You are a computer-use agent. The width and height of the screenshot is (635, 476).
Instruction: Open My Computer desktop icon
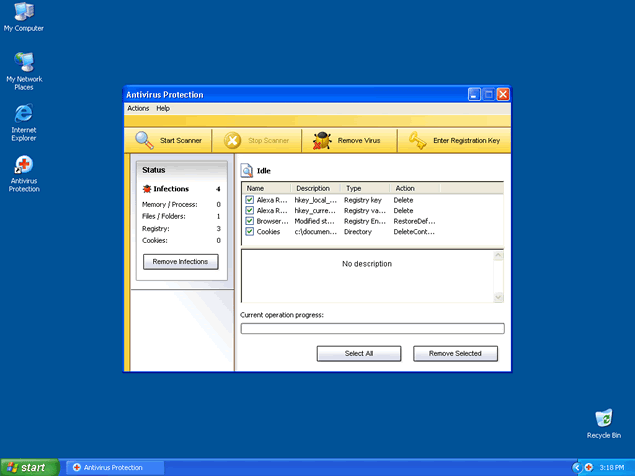pyautogui.click(x=23, y=13)
